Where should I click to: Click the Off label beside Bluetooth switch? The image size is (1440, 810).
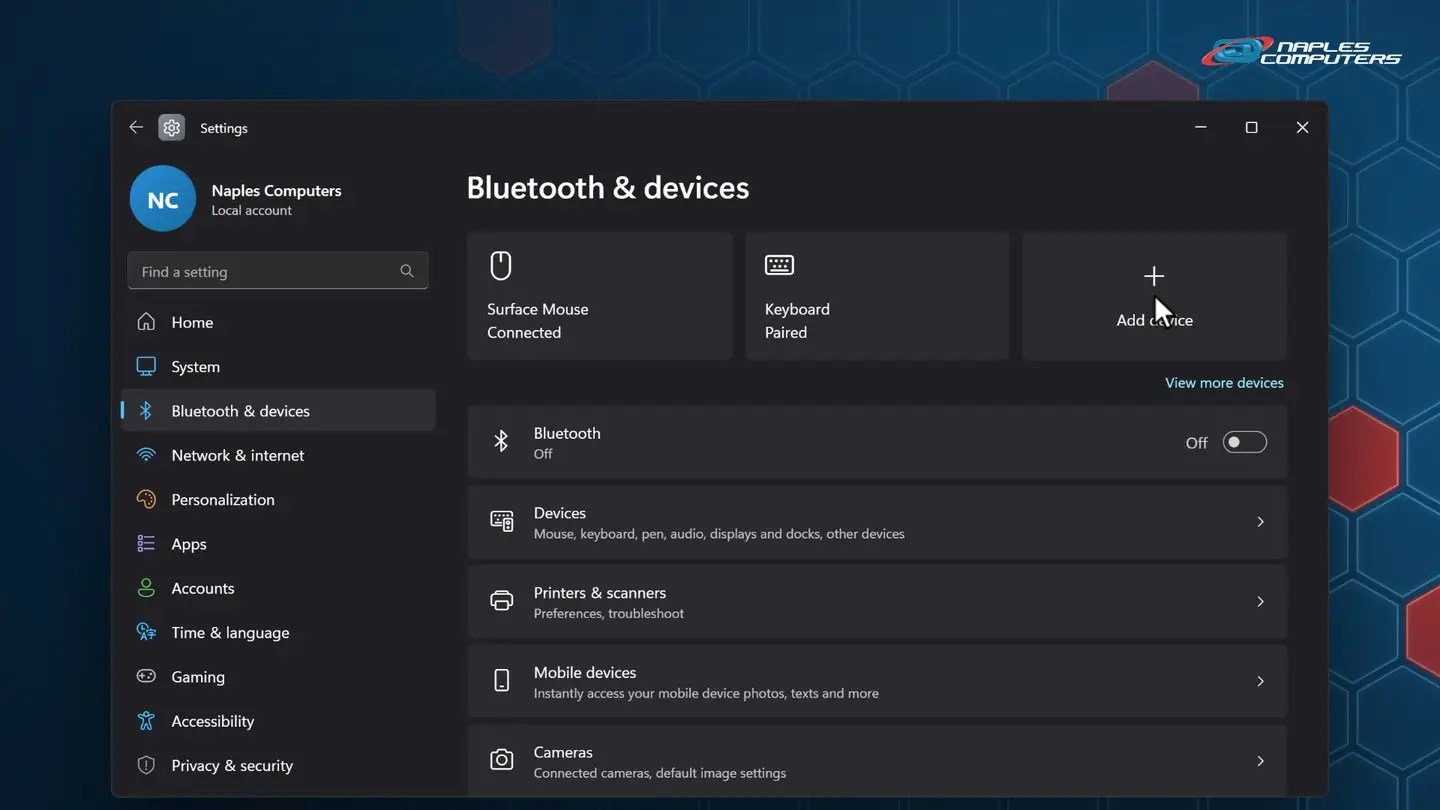coord(1196,443)
